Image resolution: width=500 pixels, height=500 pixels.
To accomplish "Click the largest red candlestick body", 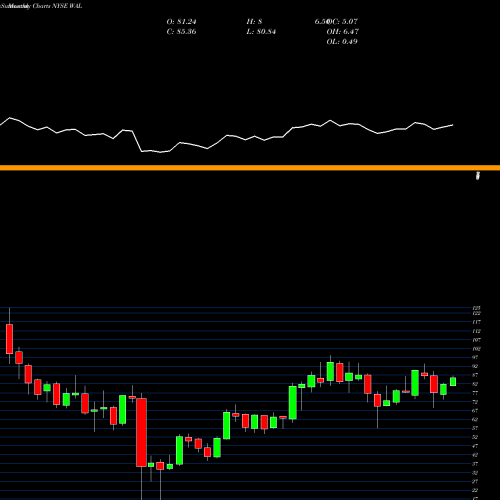I will tap(141, 433).
